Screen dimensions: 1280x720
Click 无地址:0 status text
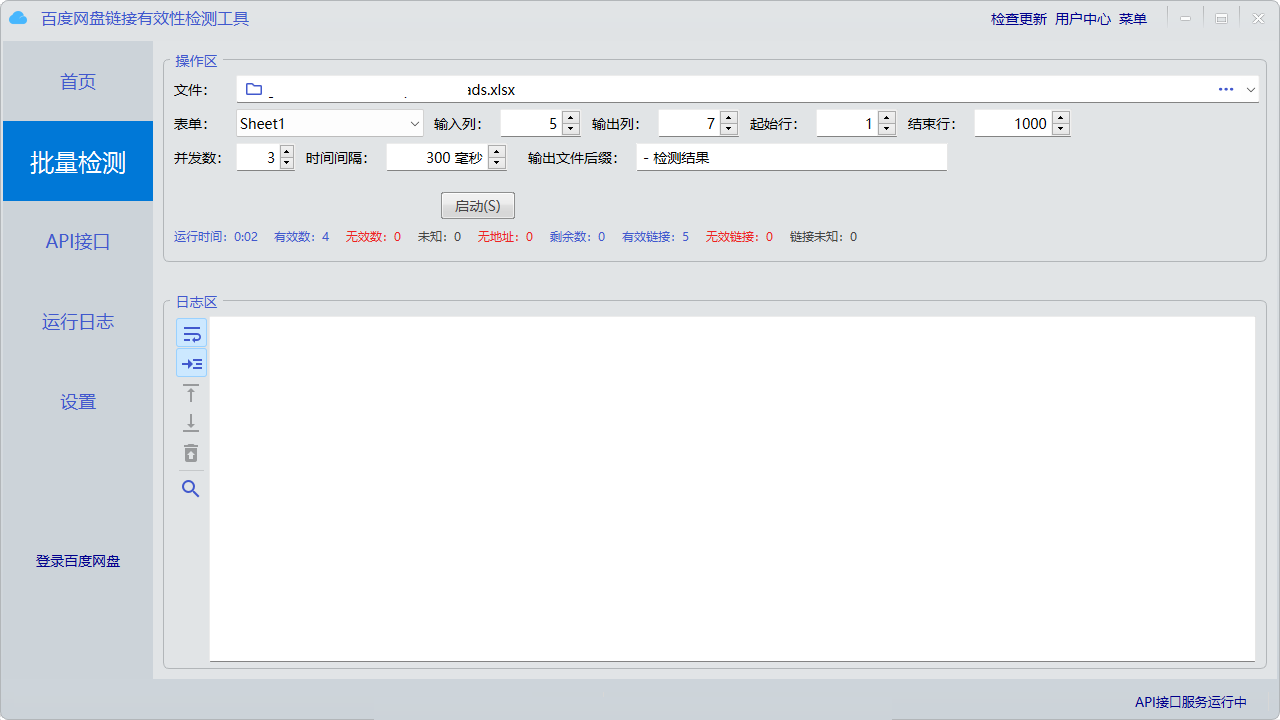(x=506, y=237)
